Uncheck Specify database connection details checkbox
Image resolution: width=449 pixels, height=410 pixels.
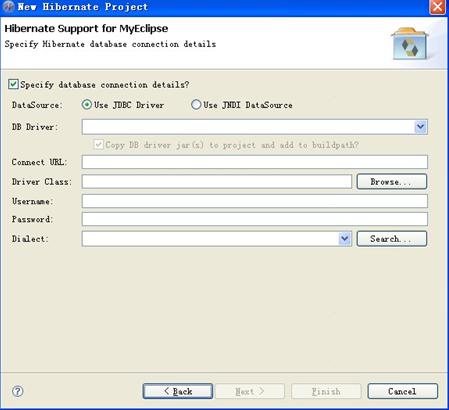click(x=13, y=84)
